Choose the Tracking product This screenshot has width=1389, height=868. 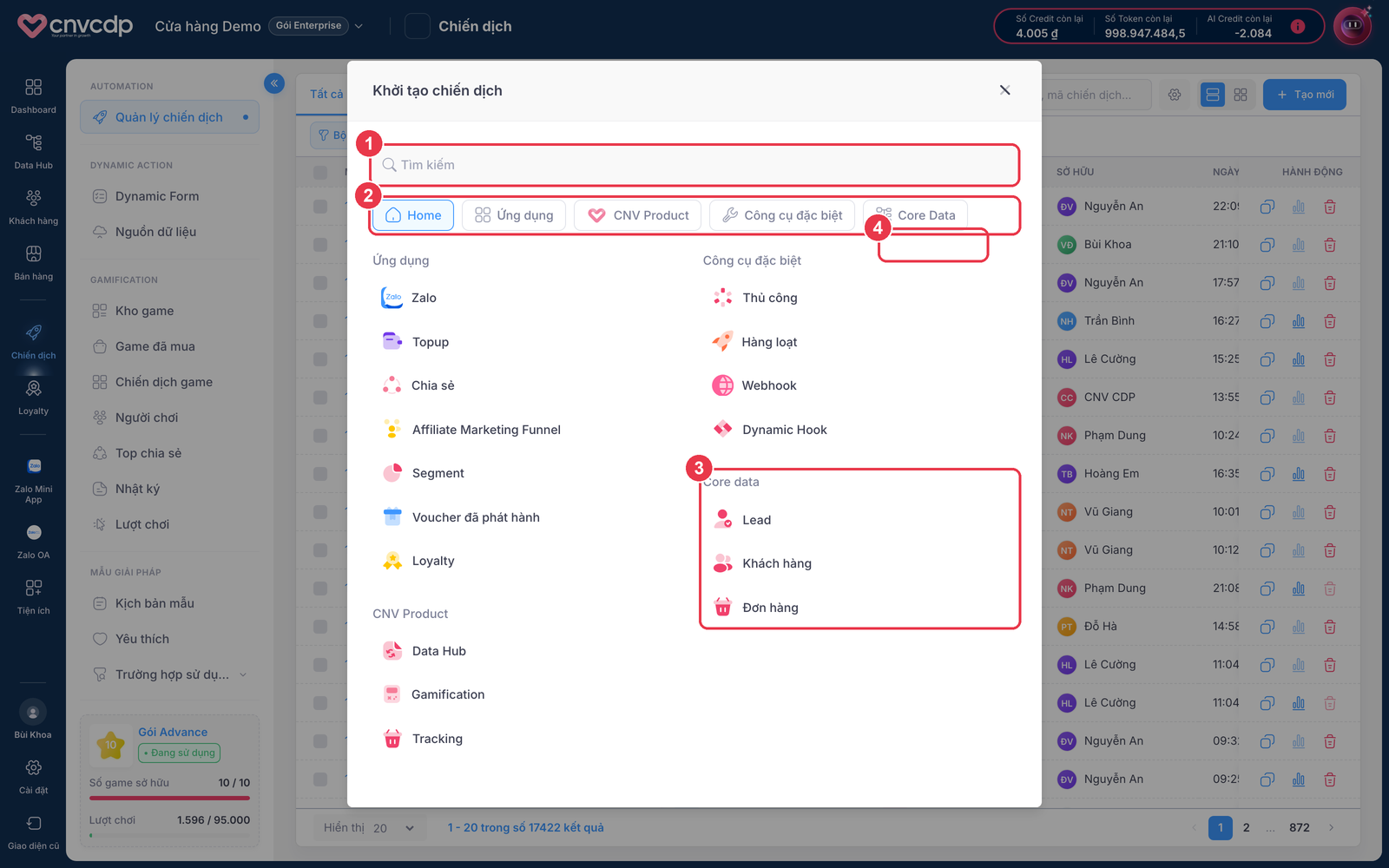422,739
